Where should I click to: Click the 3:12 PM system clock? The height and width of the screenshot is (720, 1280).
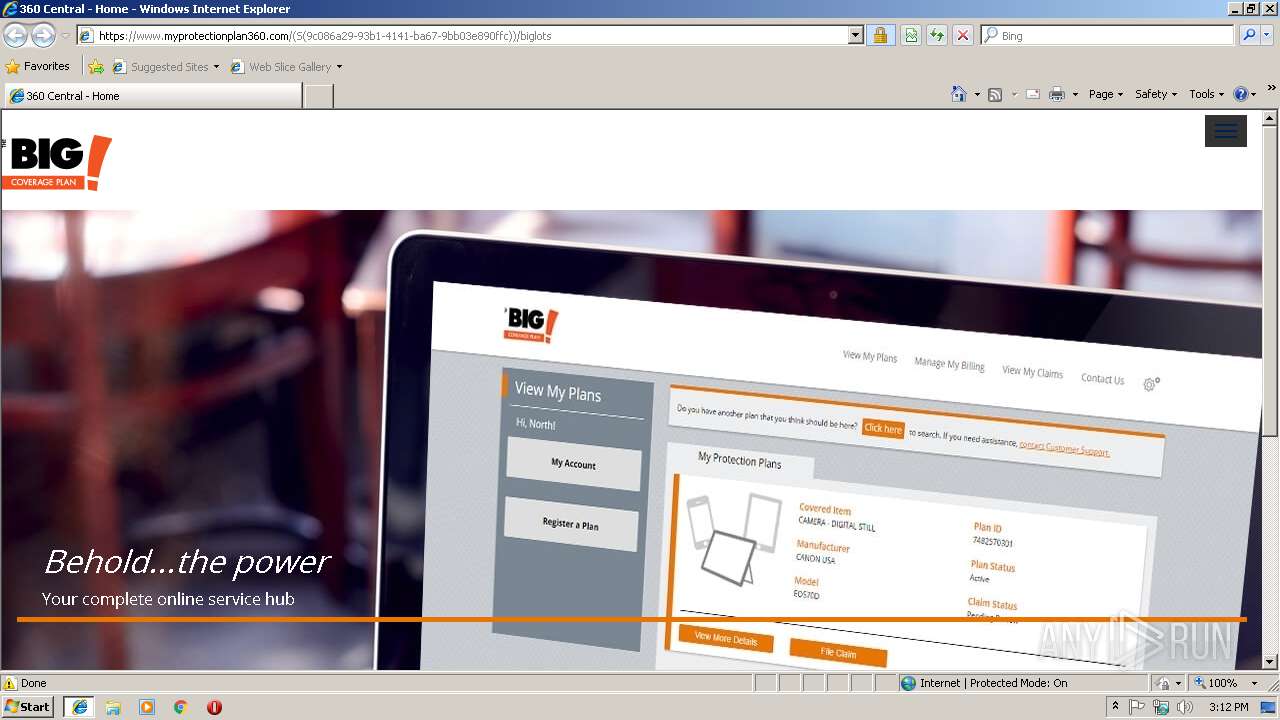point(1228,707)
